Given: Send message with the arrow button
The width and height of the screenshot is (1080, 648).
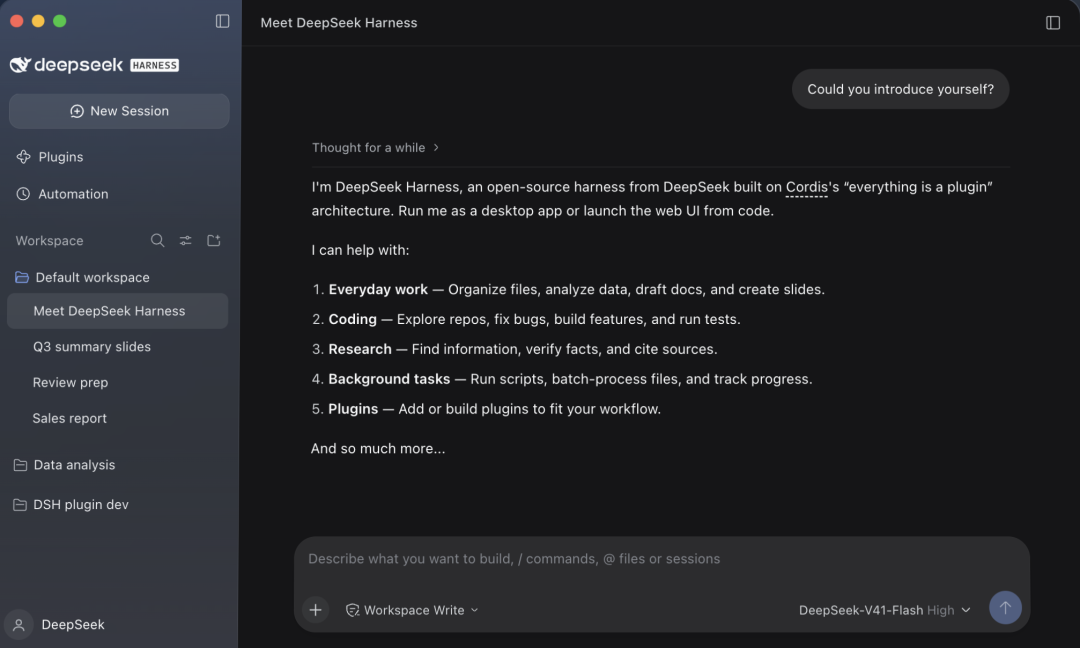Looking at the screenshot, I should (1005, 608).
